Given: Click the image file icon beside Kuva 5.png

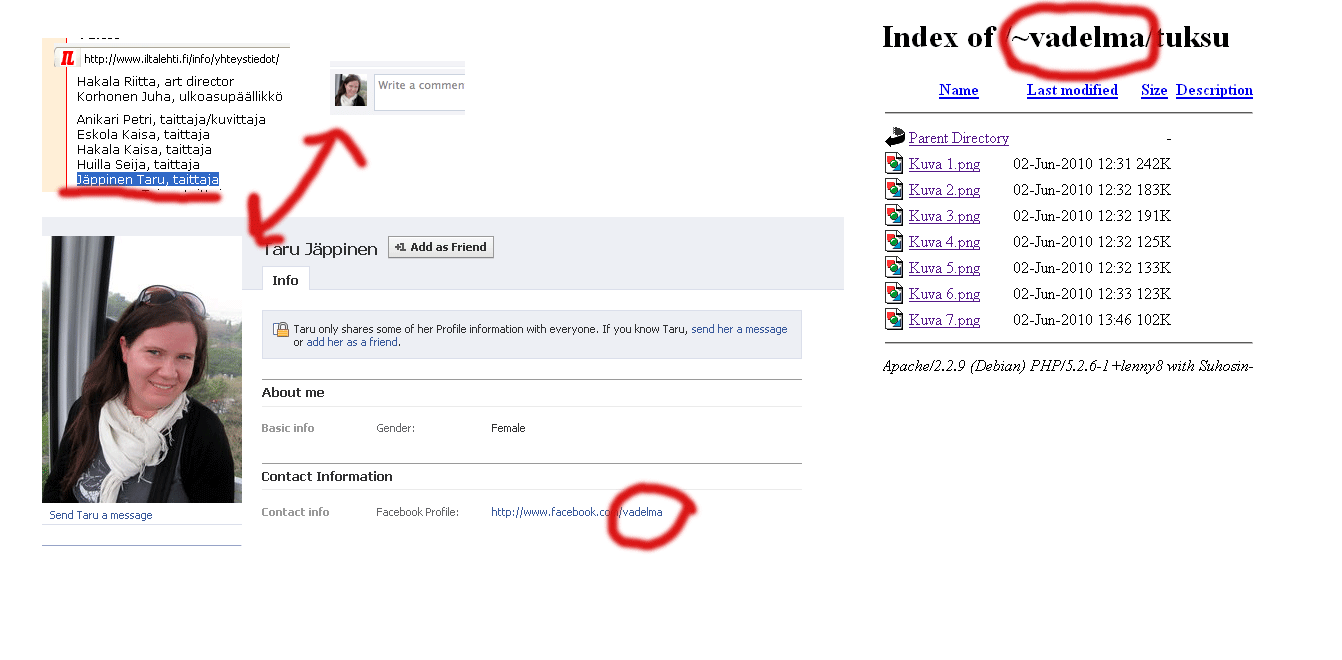Looking at the screenshot, I should click(894, 268).
